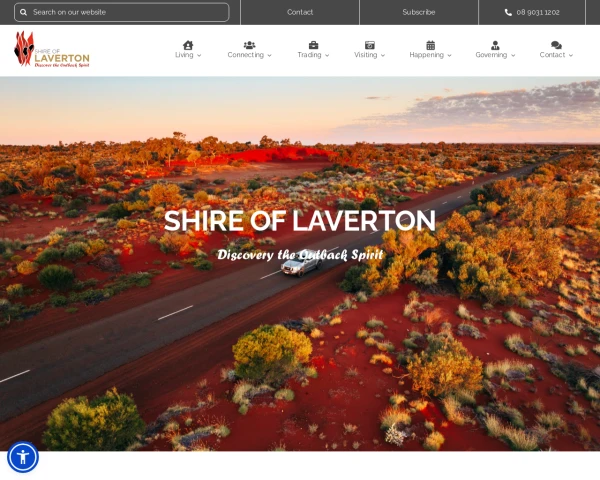Click the Connecting people icon
Image resolution: width=600 pixels, height=480 pixels.
point(249,45)
